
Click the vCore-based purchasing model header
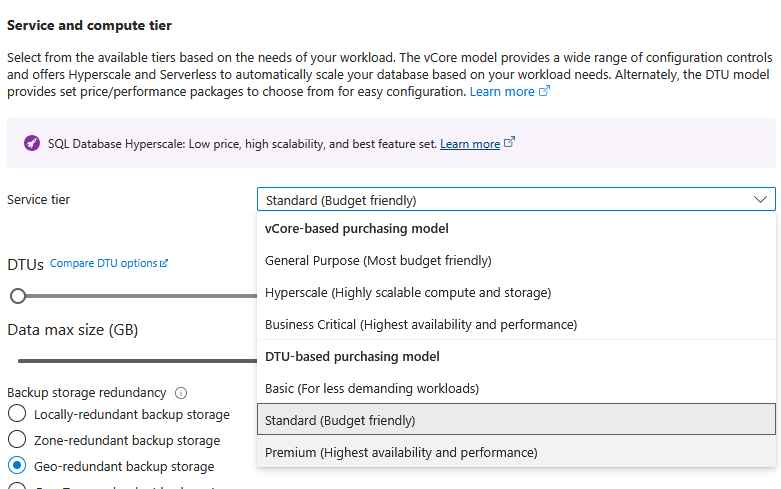click(x=357, y=229)
